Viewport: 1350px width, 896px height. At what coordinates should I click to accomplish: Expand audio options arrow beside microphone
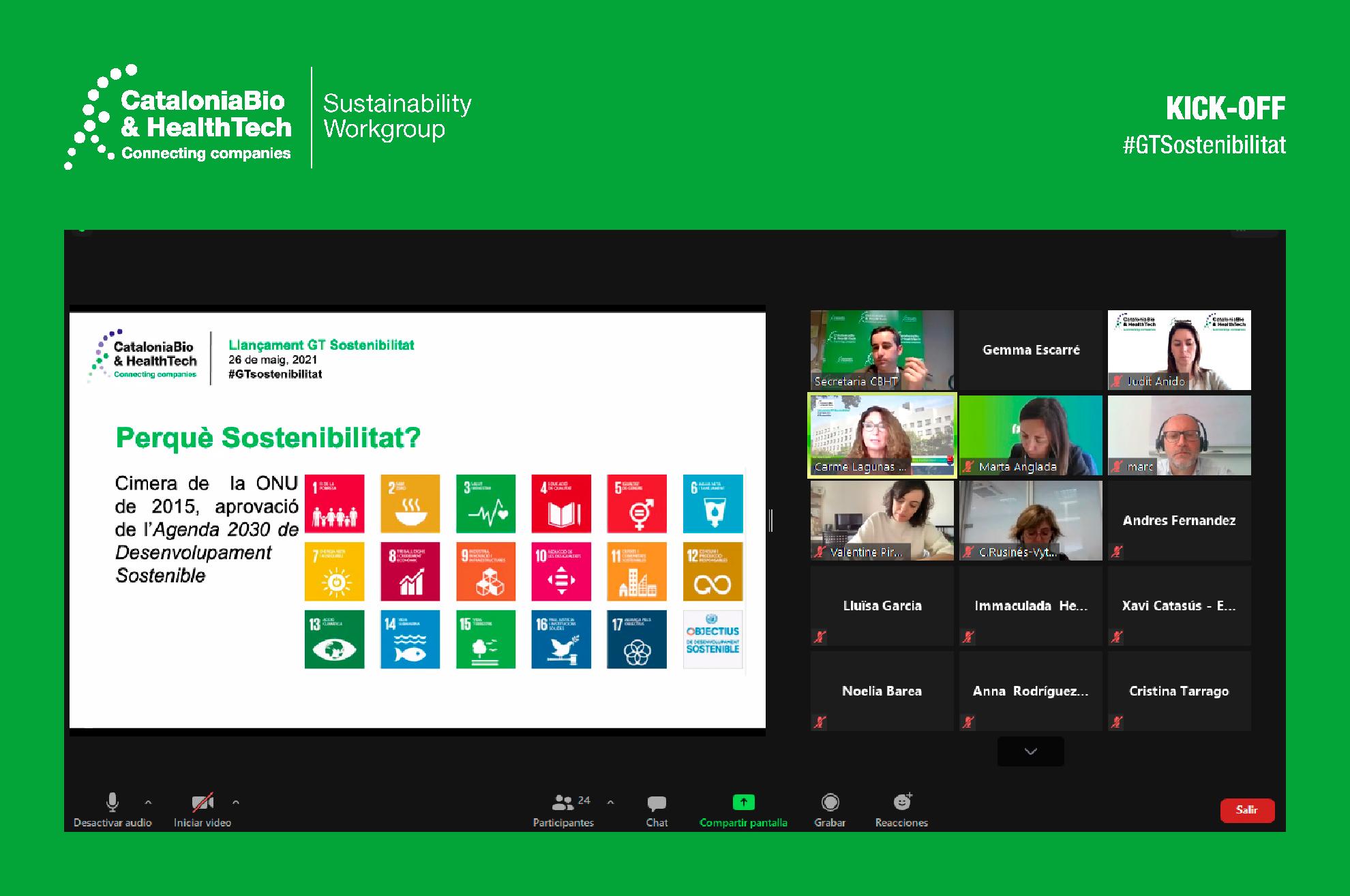pos(149,803)
